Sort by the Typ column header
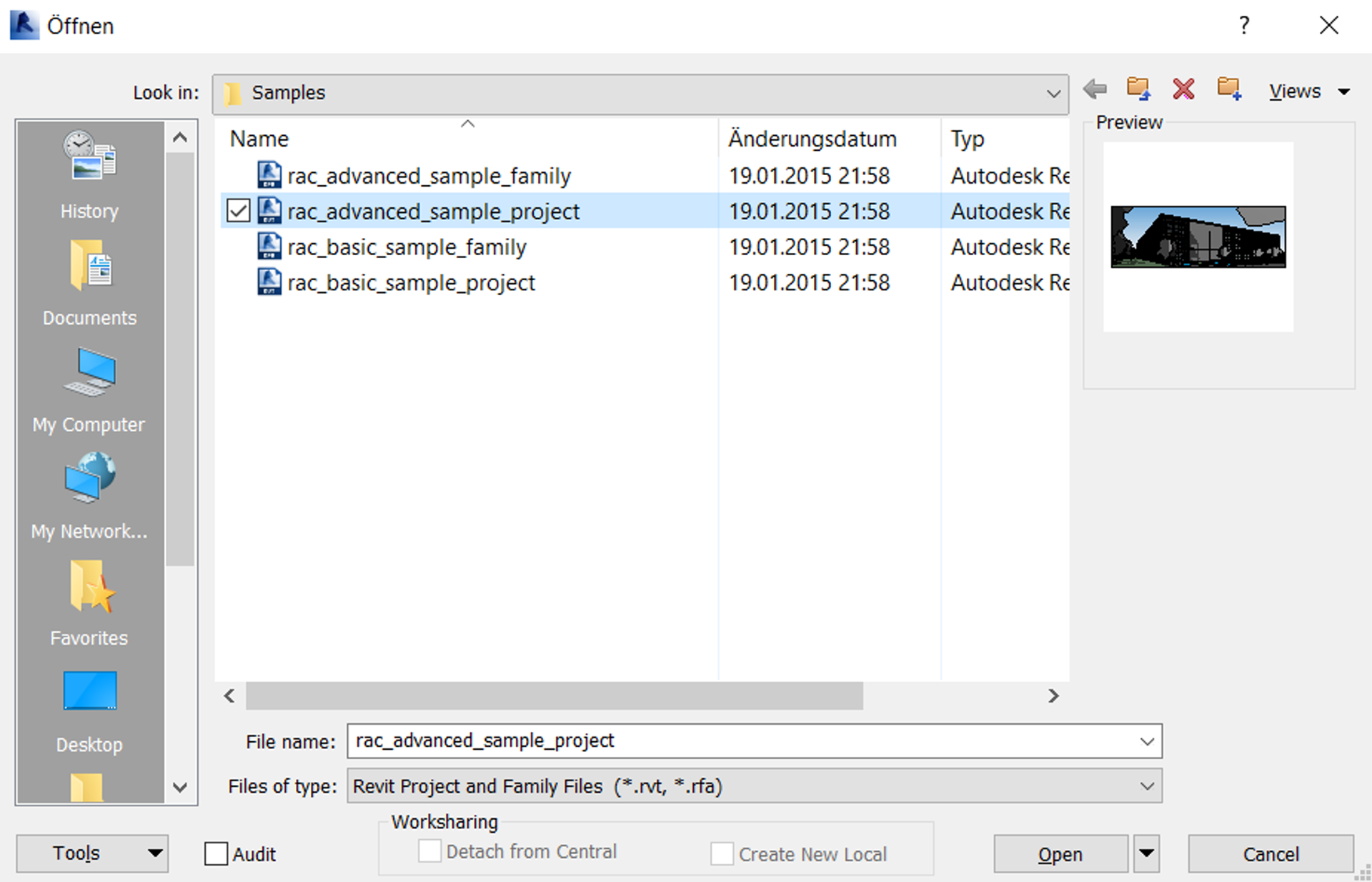 click(x=1005, y=138)
